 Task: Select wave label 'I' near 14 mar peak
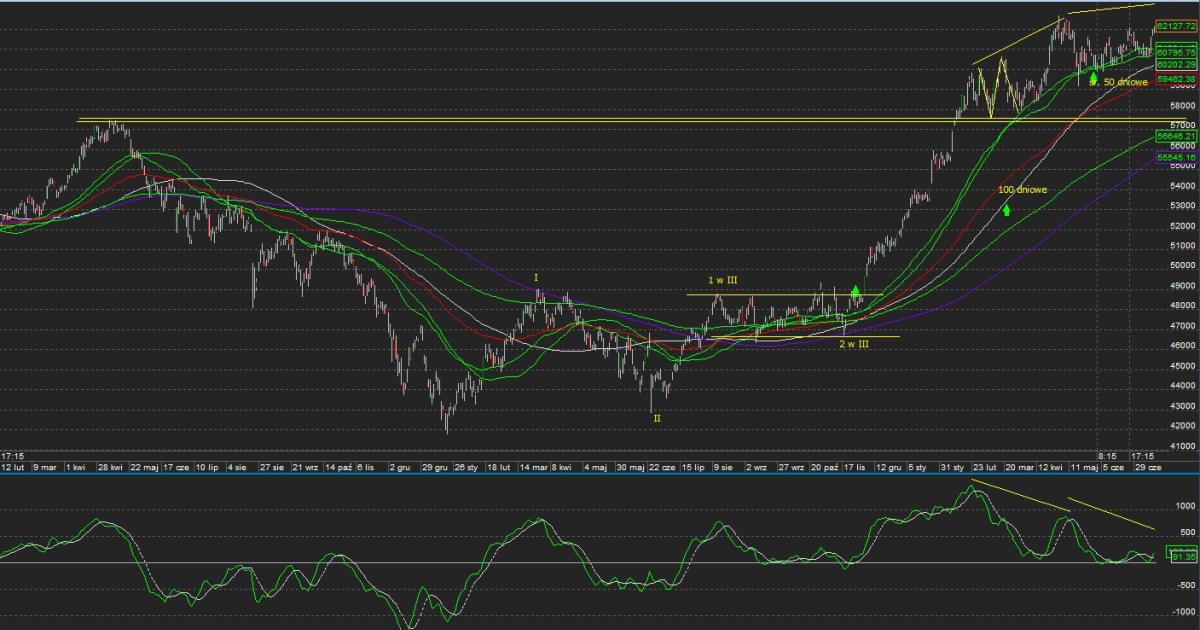tap(536, 277)
